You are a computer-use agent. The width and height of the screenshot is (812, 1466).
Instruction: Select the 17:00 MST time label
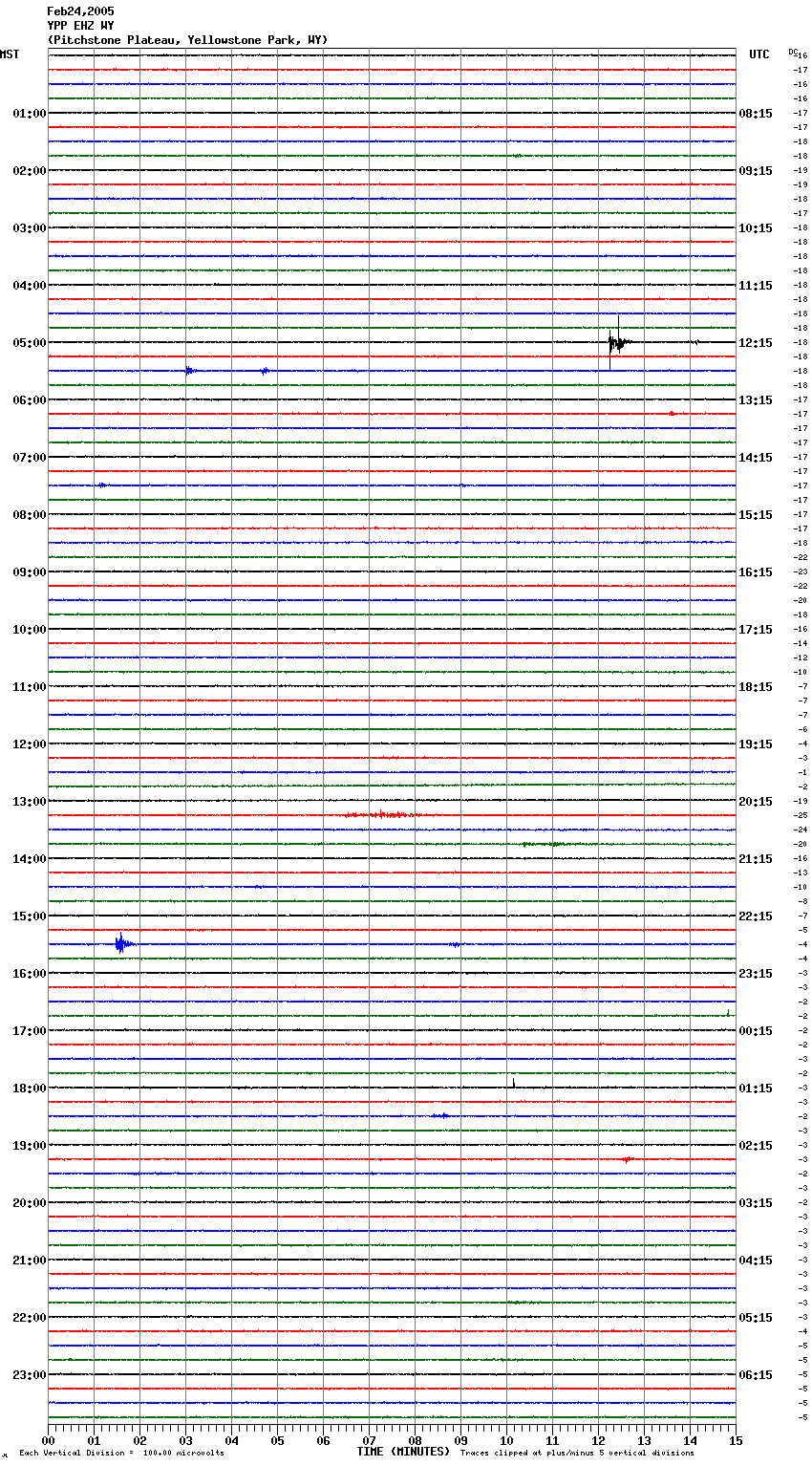[x=30, y=1031]
